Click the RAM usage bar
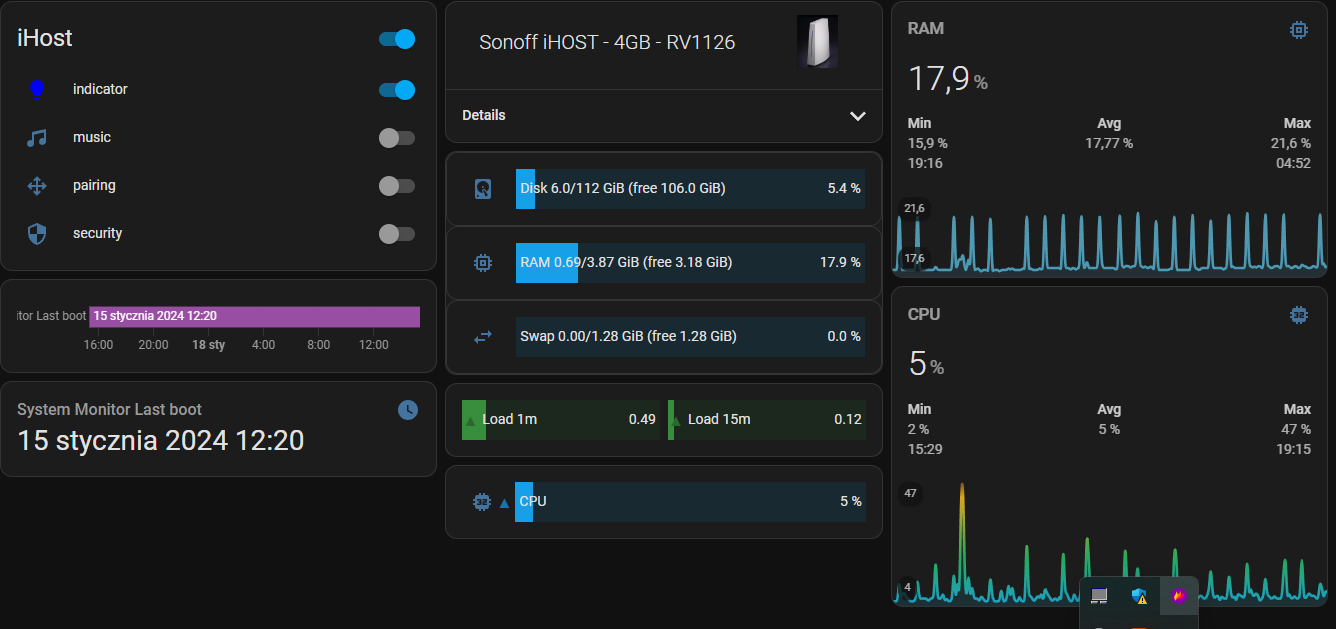 (x=690, y=263)
